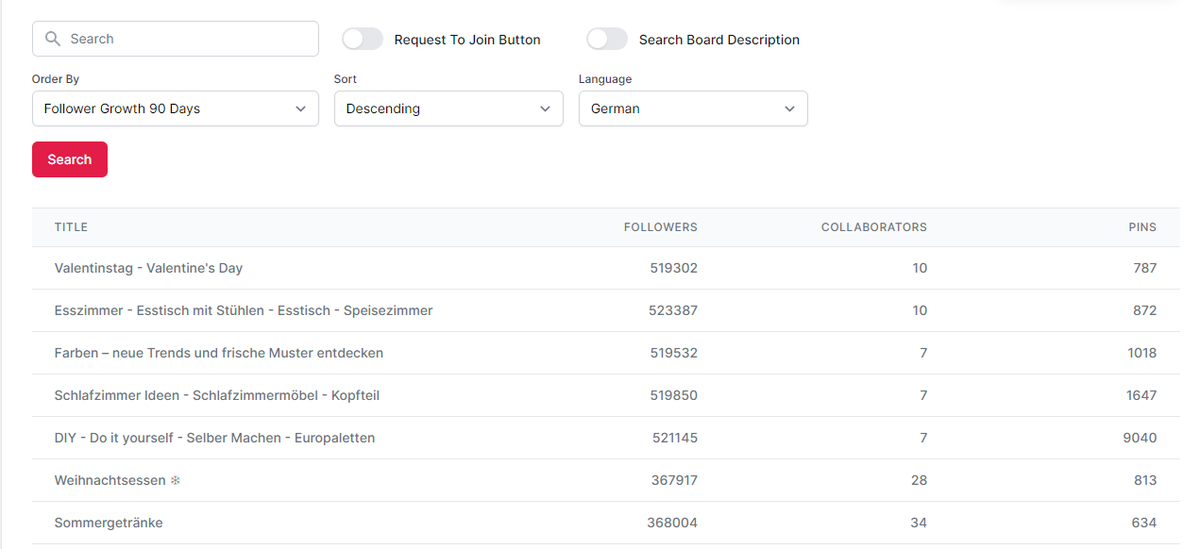Click collaborators value in DIY row
This screenshot has height=549, width=1200.
(923, 438)
